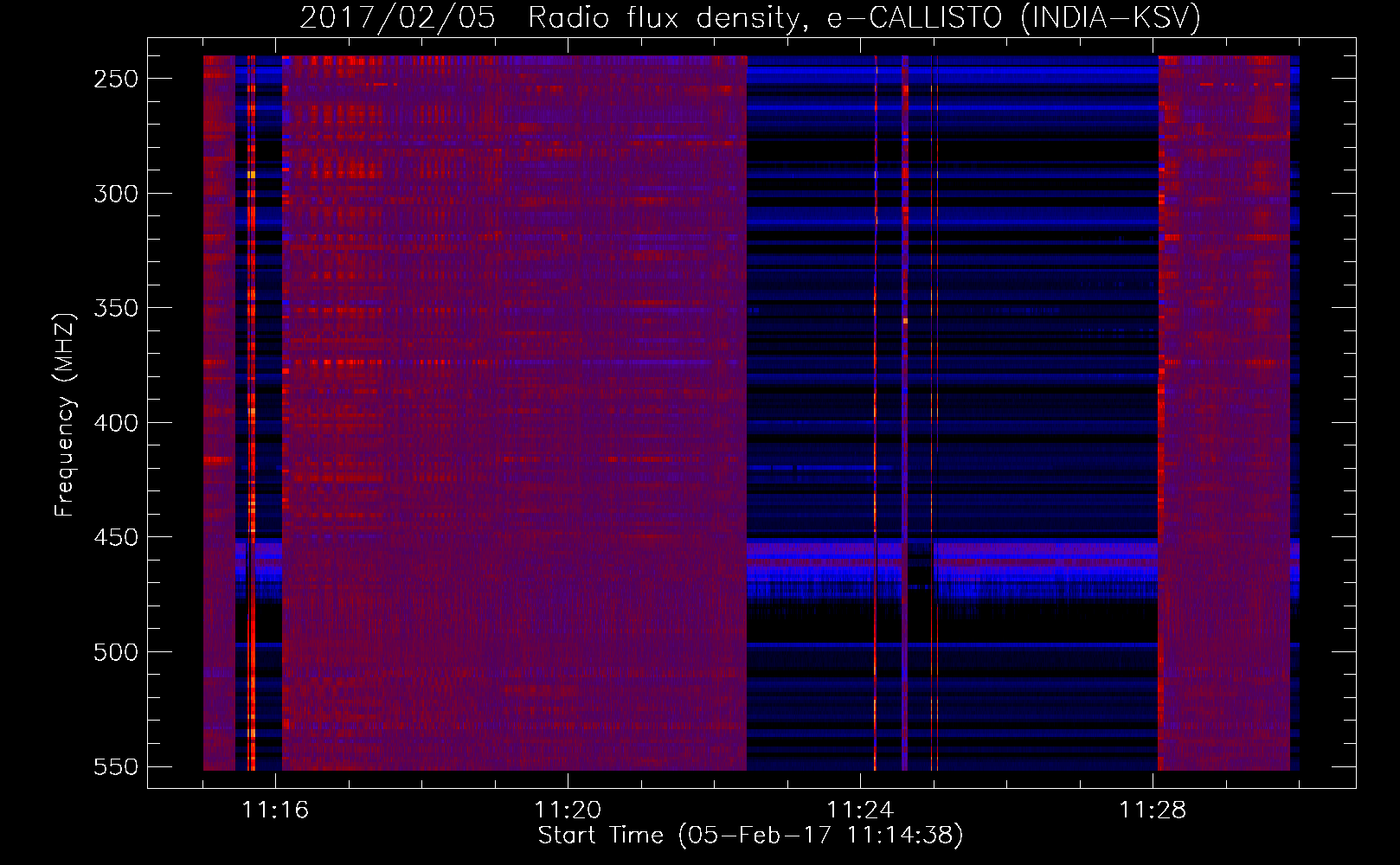Image resolution: width=1400 pixels, height=865 pixels.
Task: Select the 350 frequency tick label
Action: (x=116, y=308)
